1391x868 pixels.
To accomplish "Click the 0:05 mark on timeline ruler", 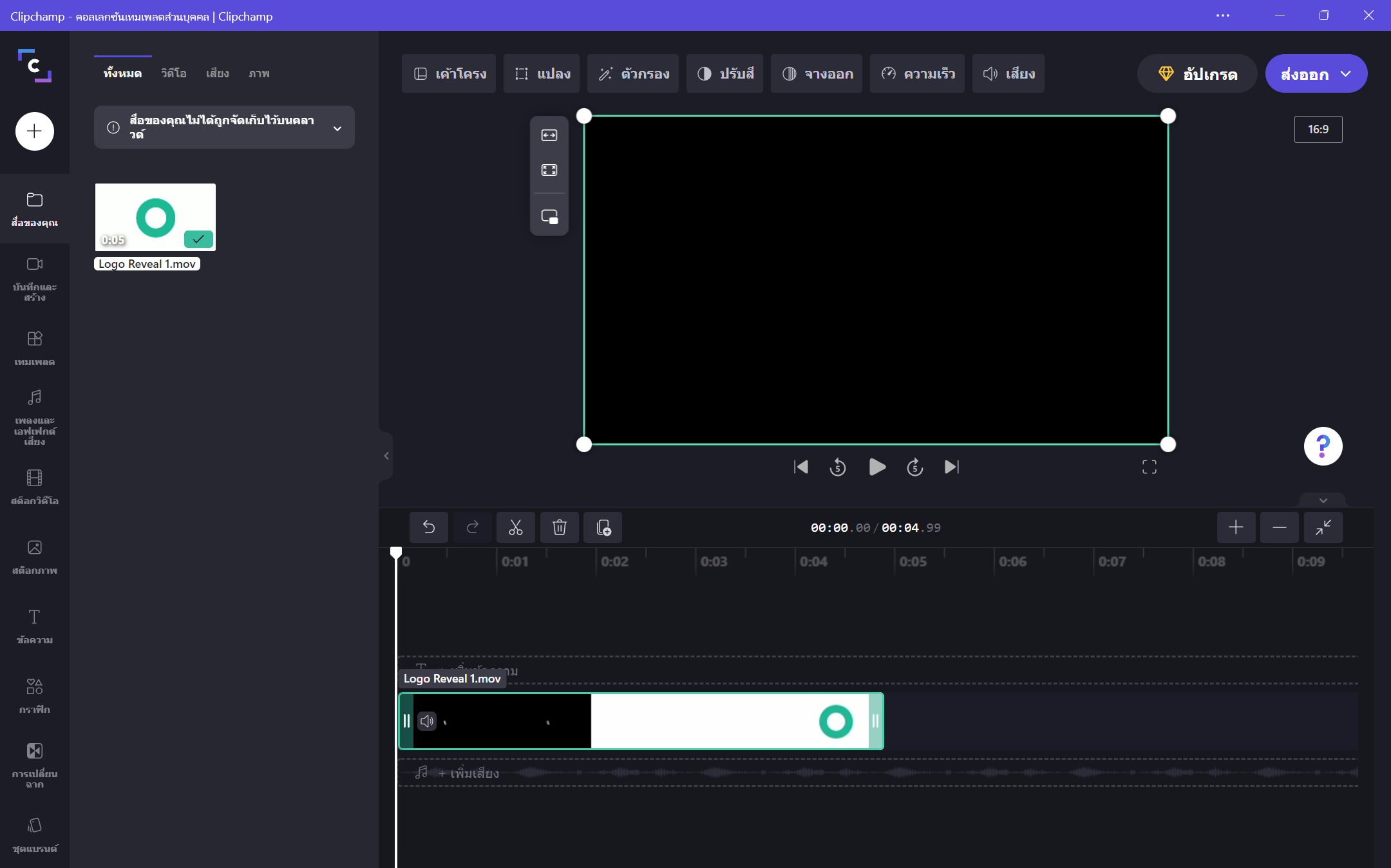I will pos(913,561).
